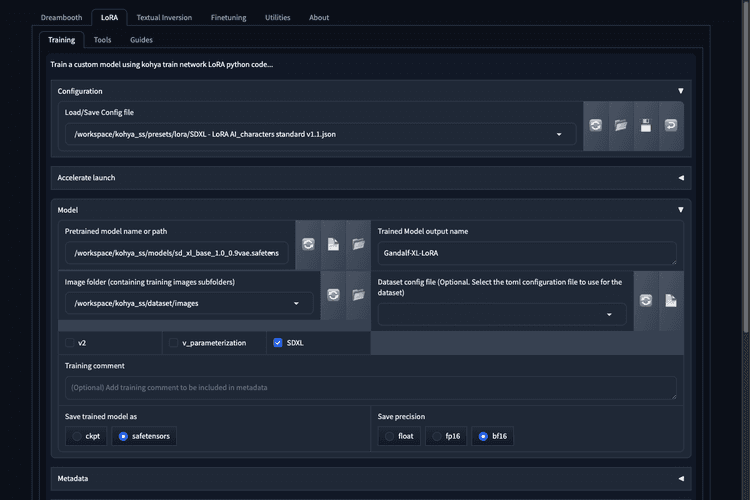Open image folder browser icon

pyautogui.click(x=357, y=295)
